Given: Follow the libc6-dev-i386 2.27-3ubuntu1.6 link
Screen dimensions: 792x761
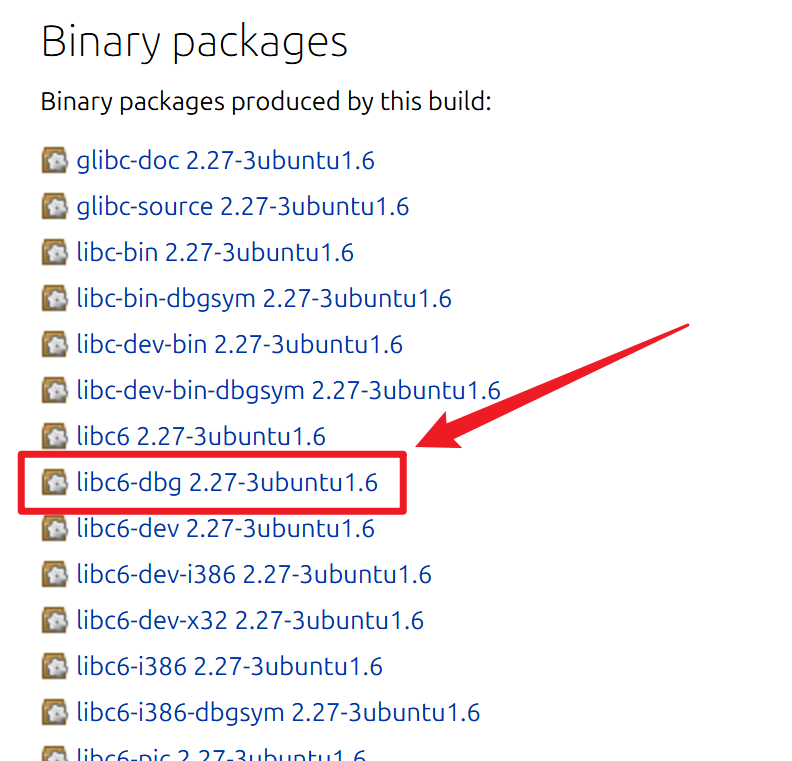Looking at the screenshot, I should tap(254, 575).
